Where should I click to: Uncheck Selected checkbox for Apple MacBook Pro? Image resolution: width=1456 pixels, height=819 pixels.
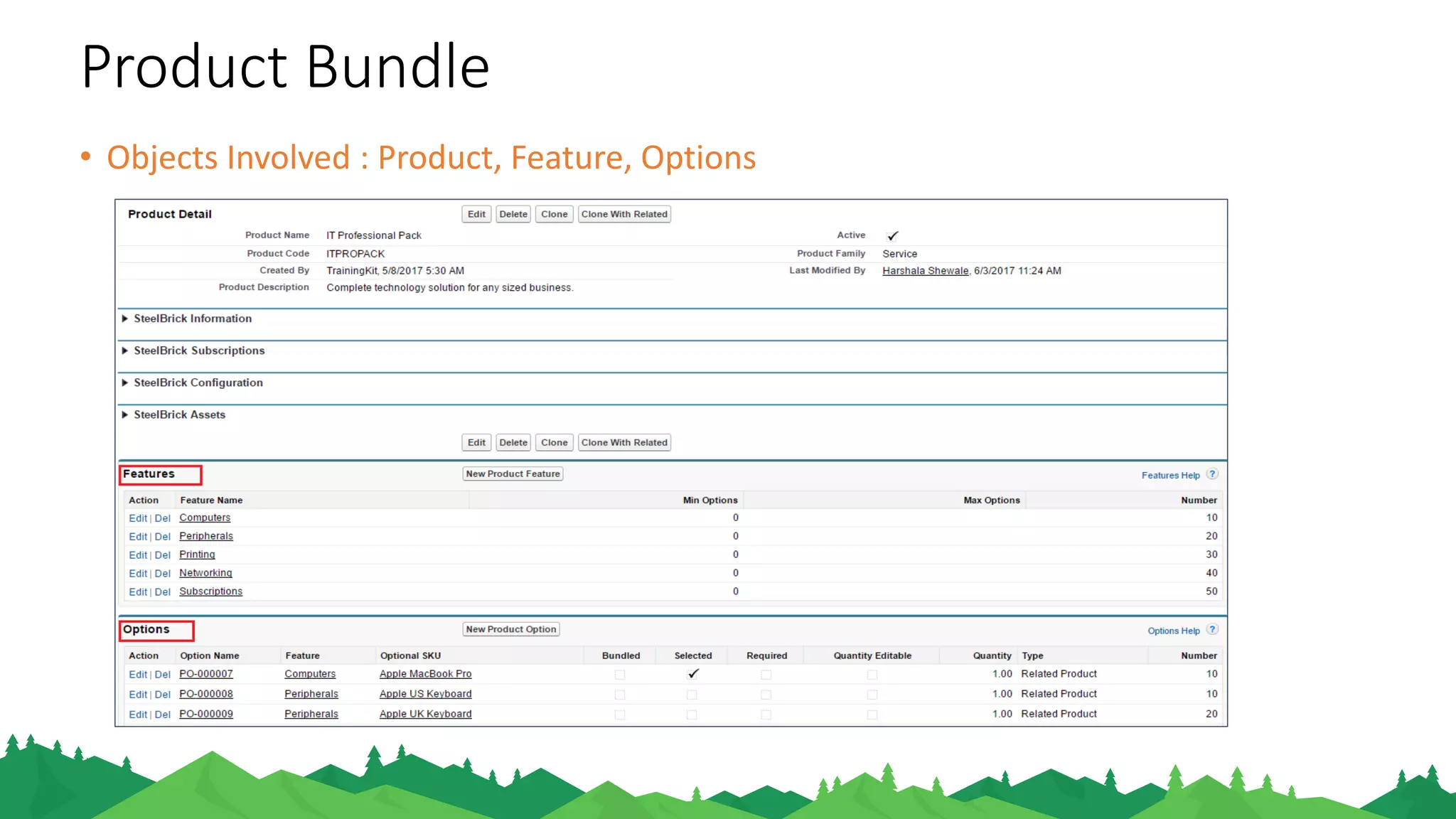tap(692, 674)
